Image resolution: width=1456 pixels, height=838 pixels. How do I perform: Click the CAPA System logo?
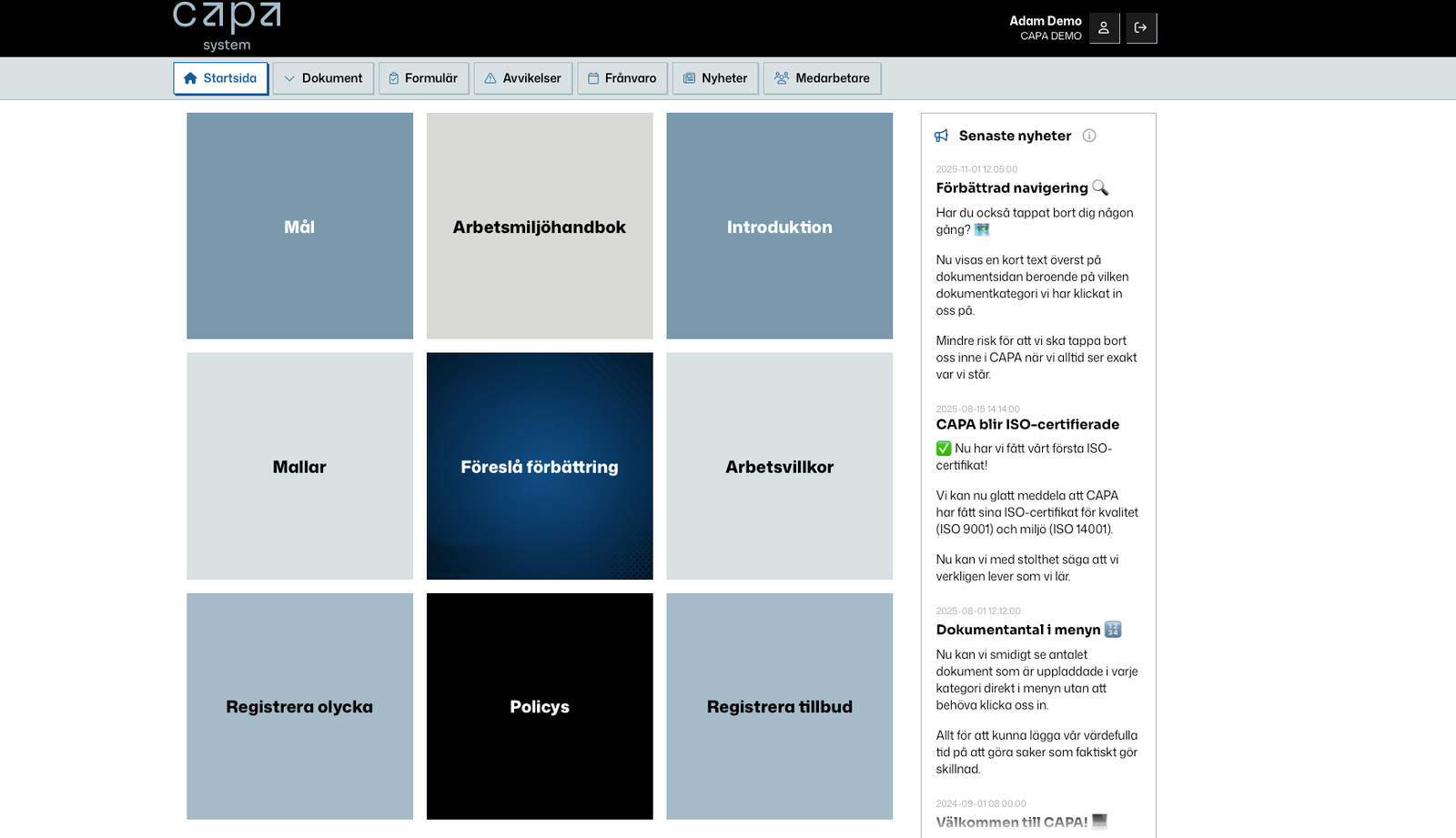[226, 25]
